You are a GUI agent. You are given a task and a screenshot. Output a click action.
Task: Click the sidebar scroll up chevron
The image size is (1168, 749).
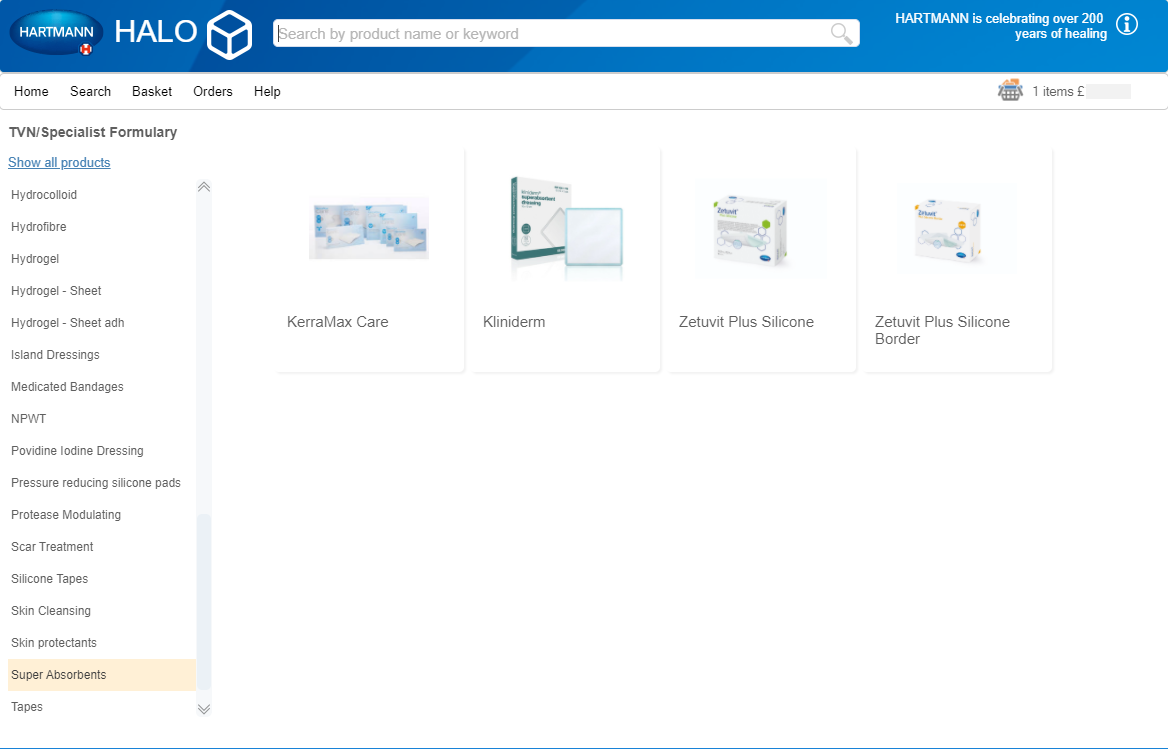pyautogui.click(x=204, y=187)
